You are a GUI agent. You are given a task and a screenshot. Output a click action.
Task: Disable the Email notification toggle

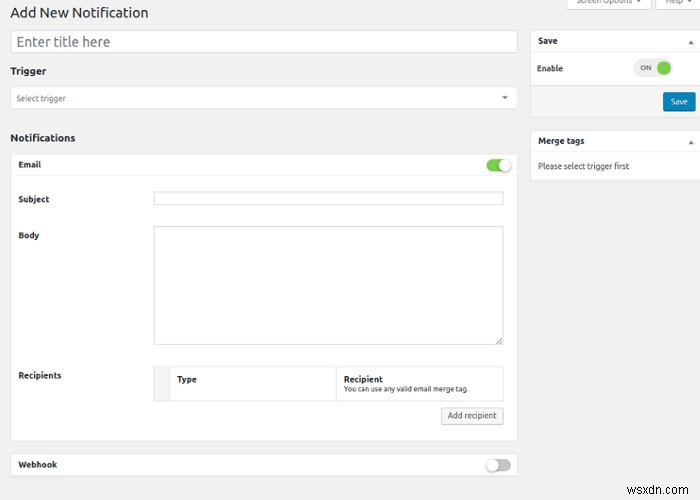(x=498, y=165)
